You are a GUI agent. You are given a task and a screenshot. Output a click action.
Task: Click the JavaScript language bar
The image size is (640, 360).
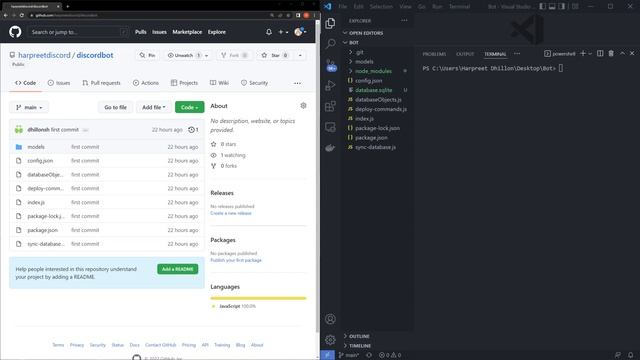coord(258,298)
